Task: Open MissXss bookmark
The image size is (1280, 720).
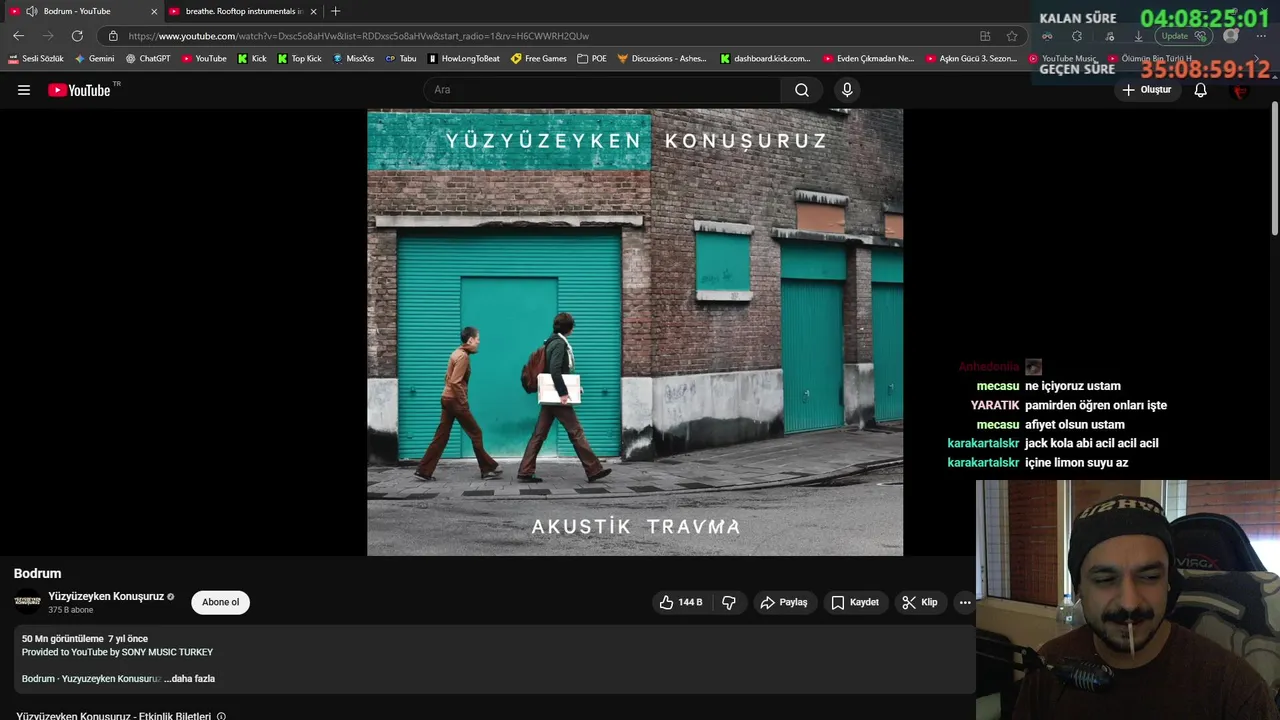Action: click(354, 59)
